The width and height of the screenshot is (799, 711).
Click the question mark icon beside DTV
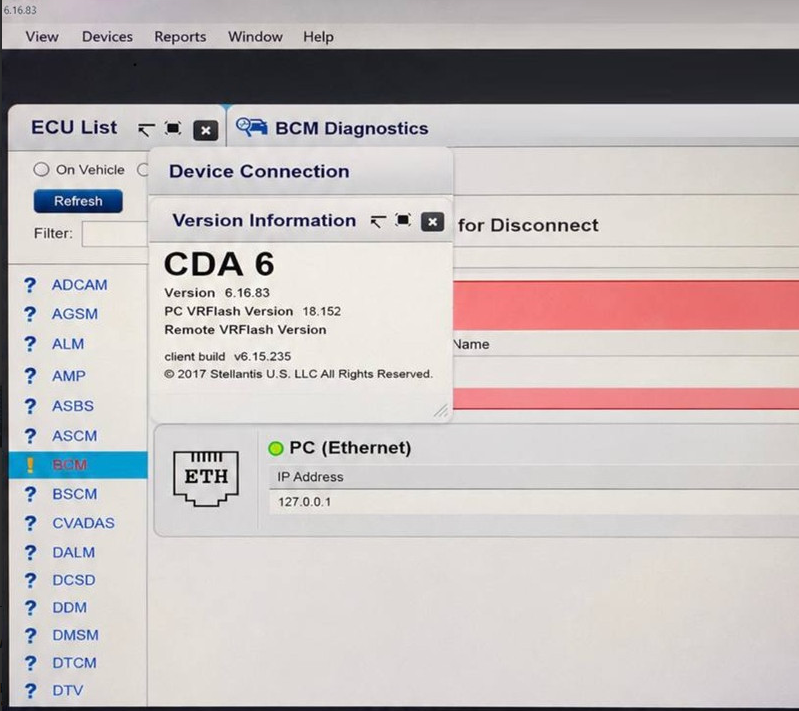31,691
